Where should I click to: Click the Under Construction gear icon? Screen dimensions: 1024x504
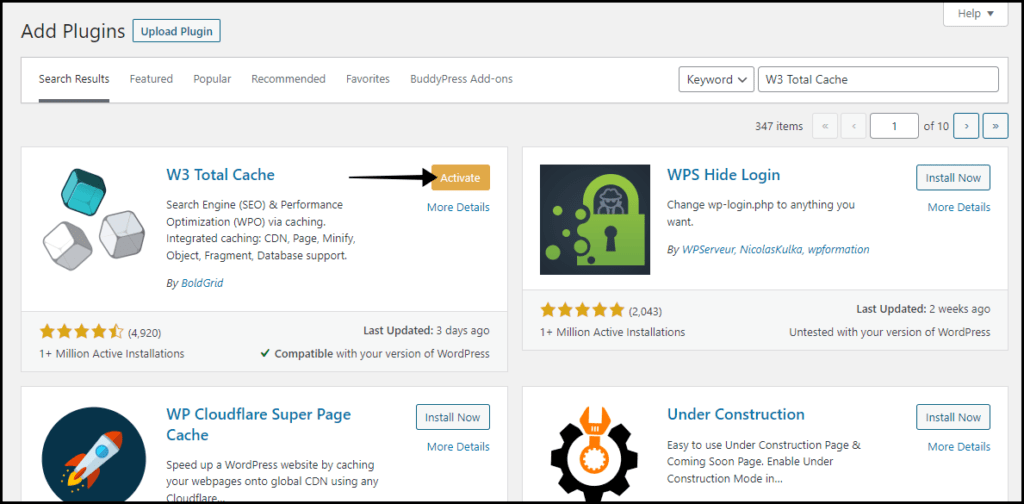[x=595, y=454]
